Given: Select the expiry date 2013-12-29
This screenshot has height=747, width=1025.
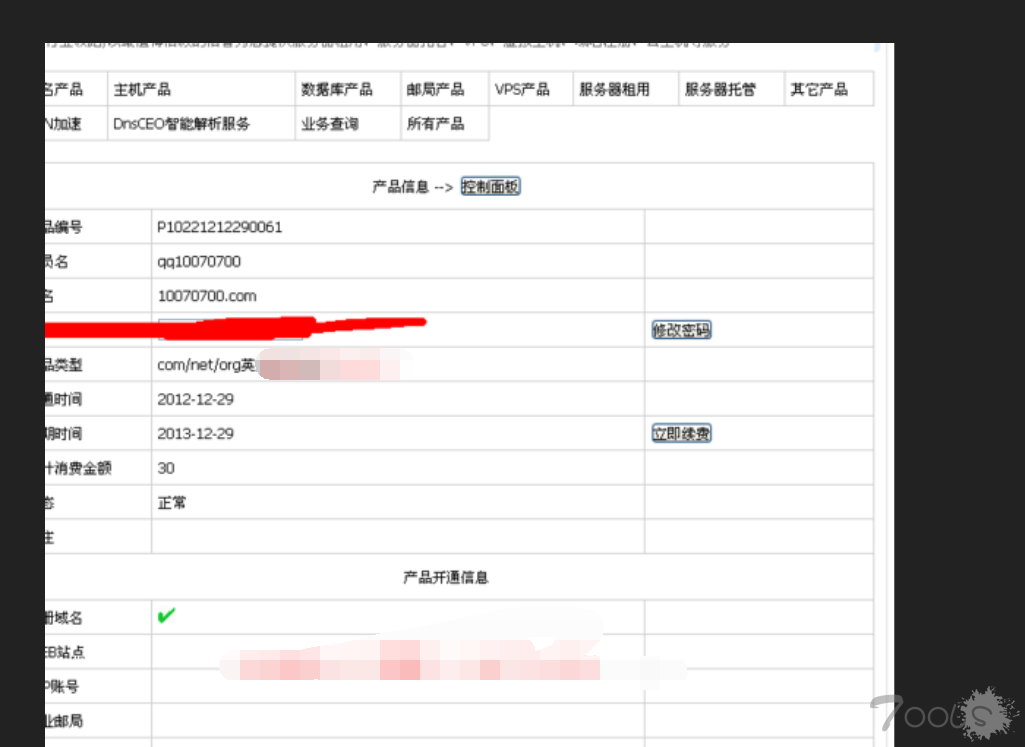Looking at the screenshot, I should coord(195,433).
